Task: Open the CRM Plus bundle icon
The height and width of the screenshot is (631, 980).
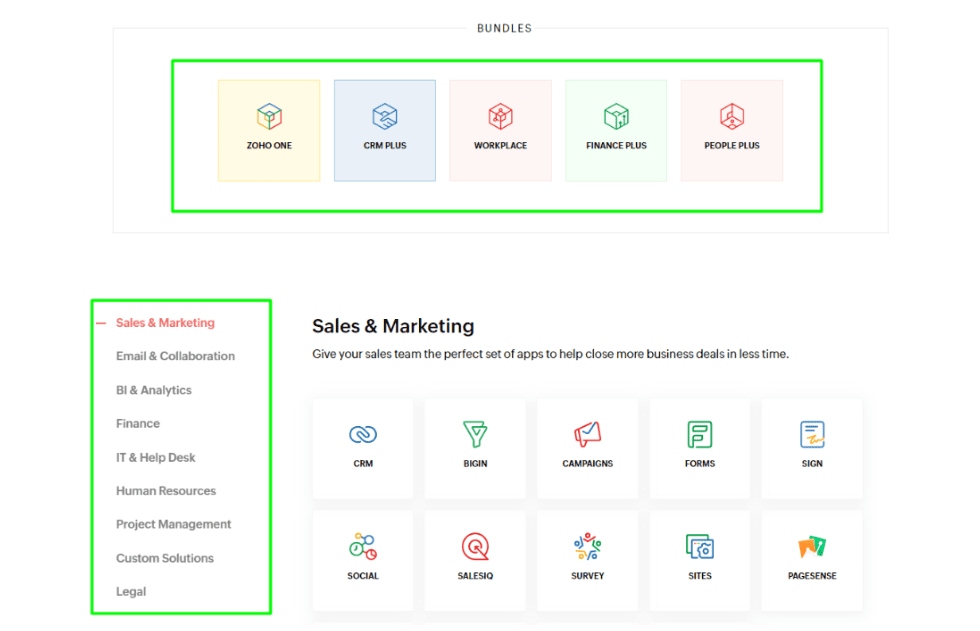Action: pos(385,117)
